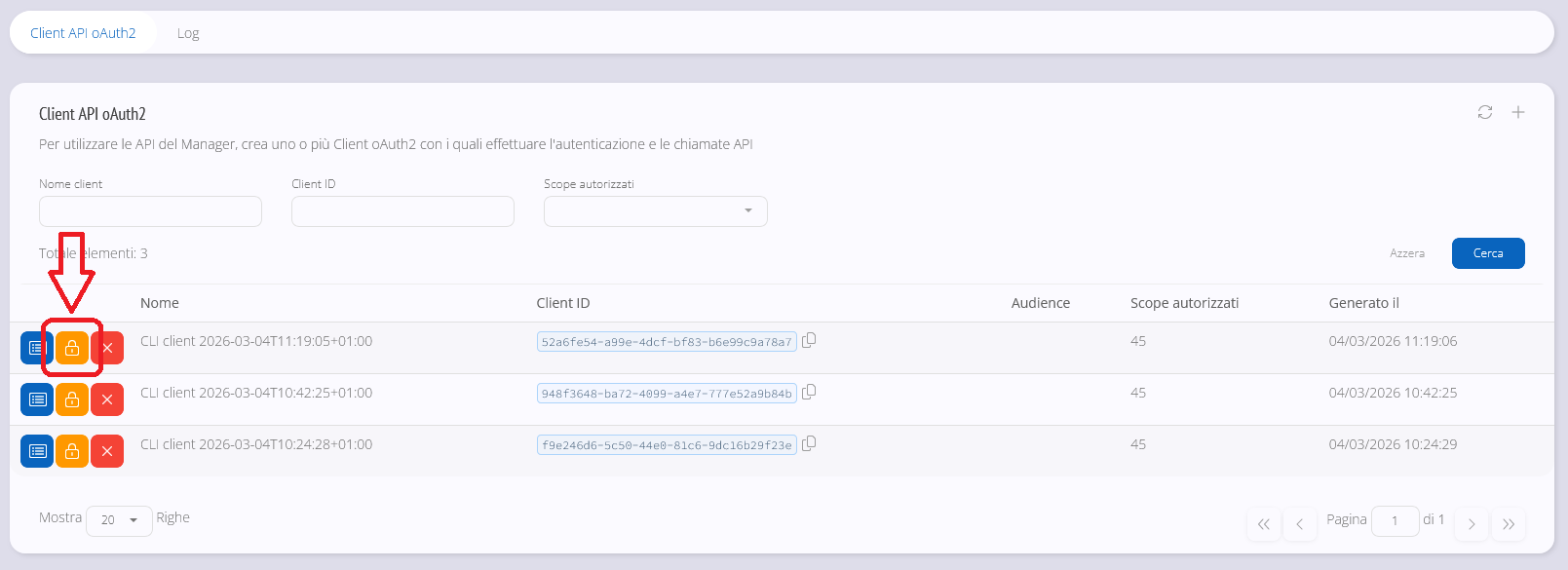Click the lock icon for client 11:19:05
The height and width of the screenshot is (570, 1568).
pos(72,348)
